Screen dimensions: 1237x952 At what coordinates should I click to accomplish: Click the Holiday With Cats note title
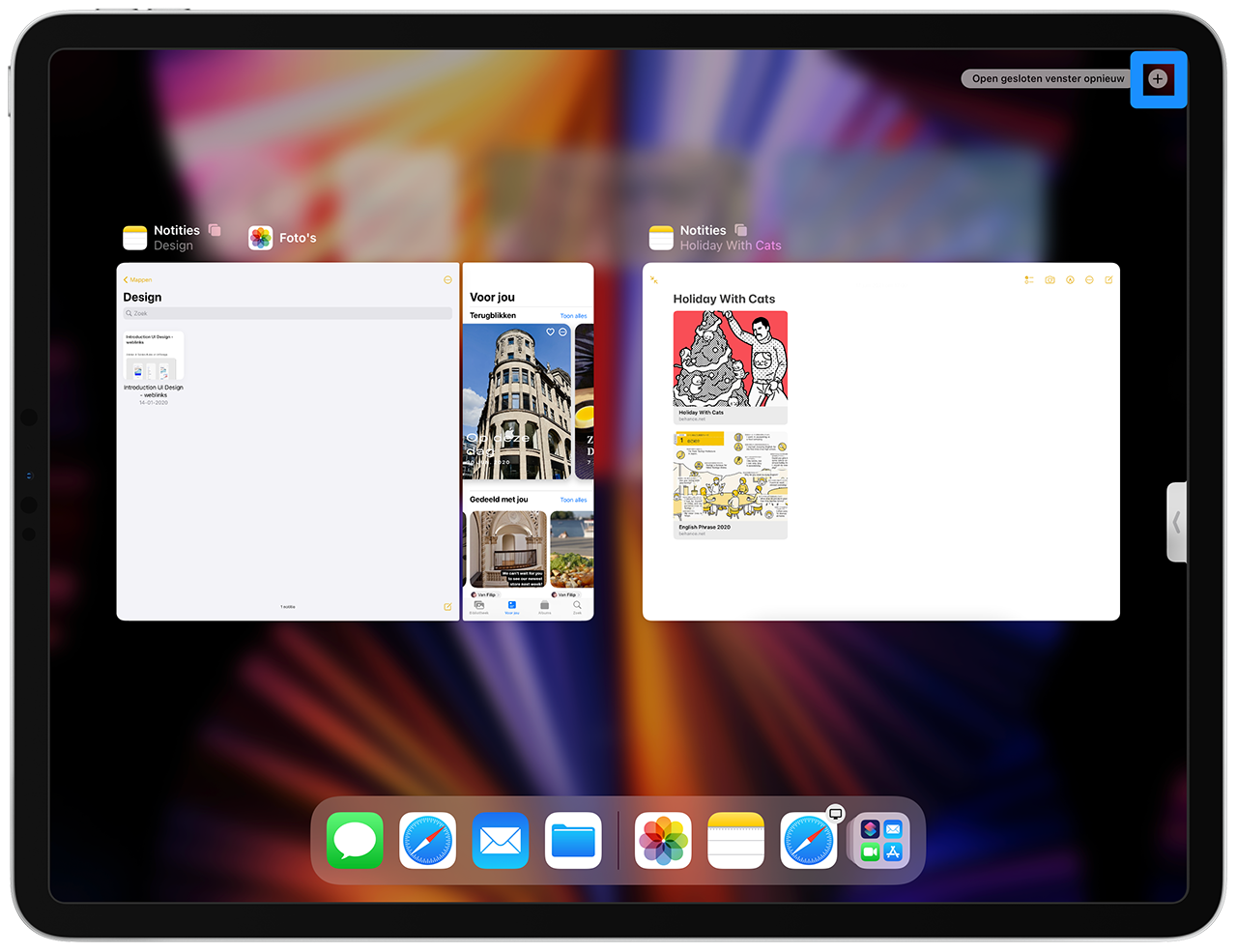point(724,300)
